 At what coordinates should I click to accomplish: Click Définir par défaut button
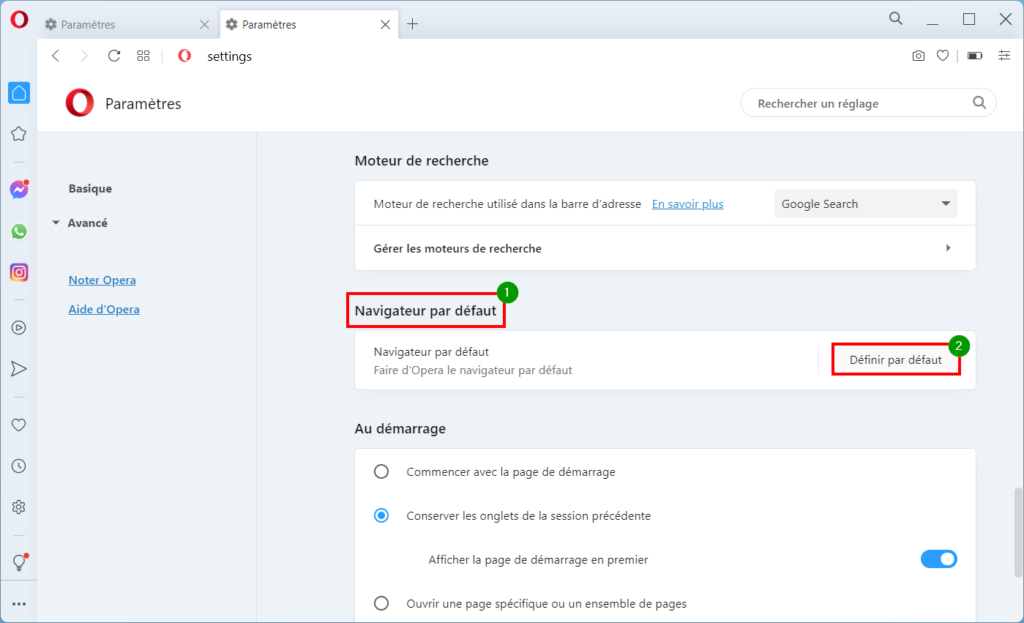click(895, 360)
